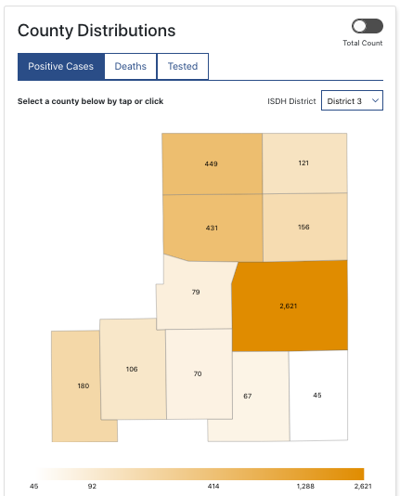Click the county showing 79 cases
400x496 pixels.
coord(196,292)
